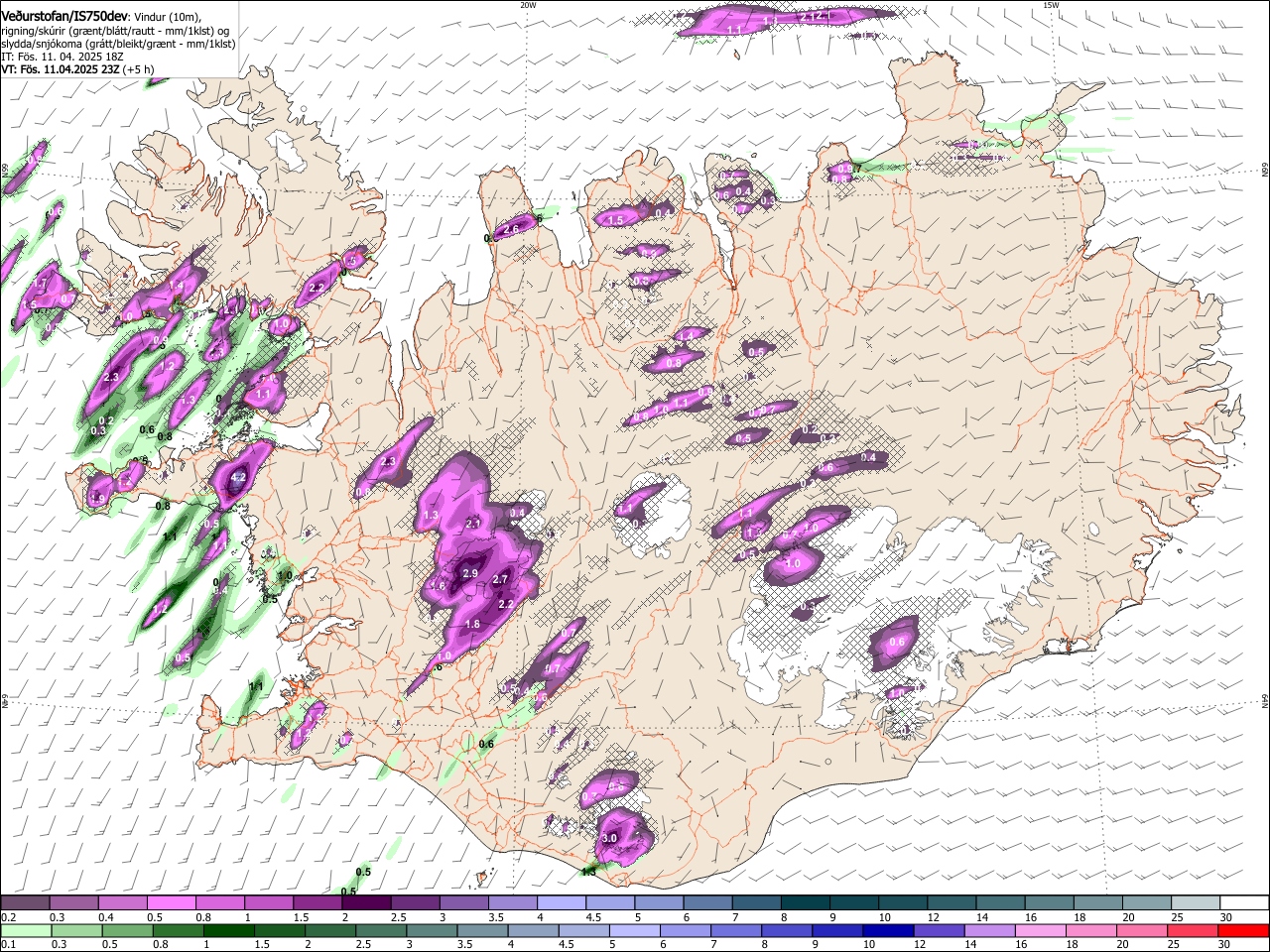
Task: Click the 'rigning/skúrir' header line
Action: point(115,31)
